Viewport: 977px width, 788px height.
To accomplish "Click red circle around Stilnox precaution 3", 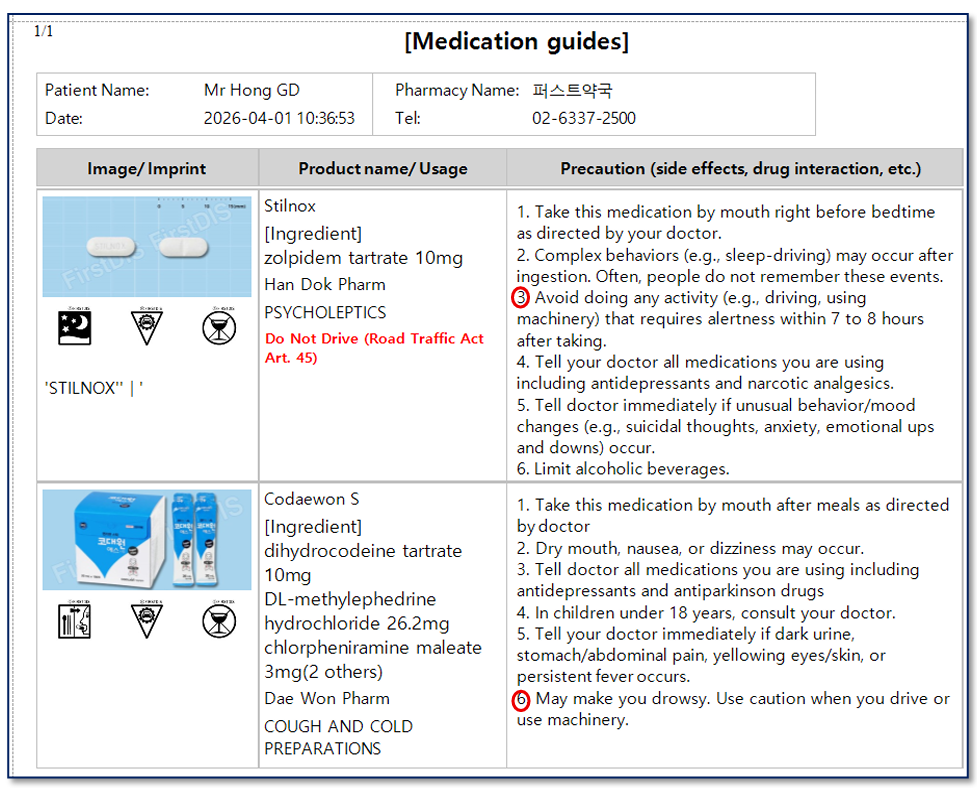I will (x=521, y=297).
